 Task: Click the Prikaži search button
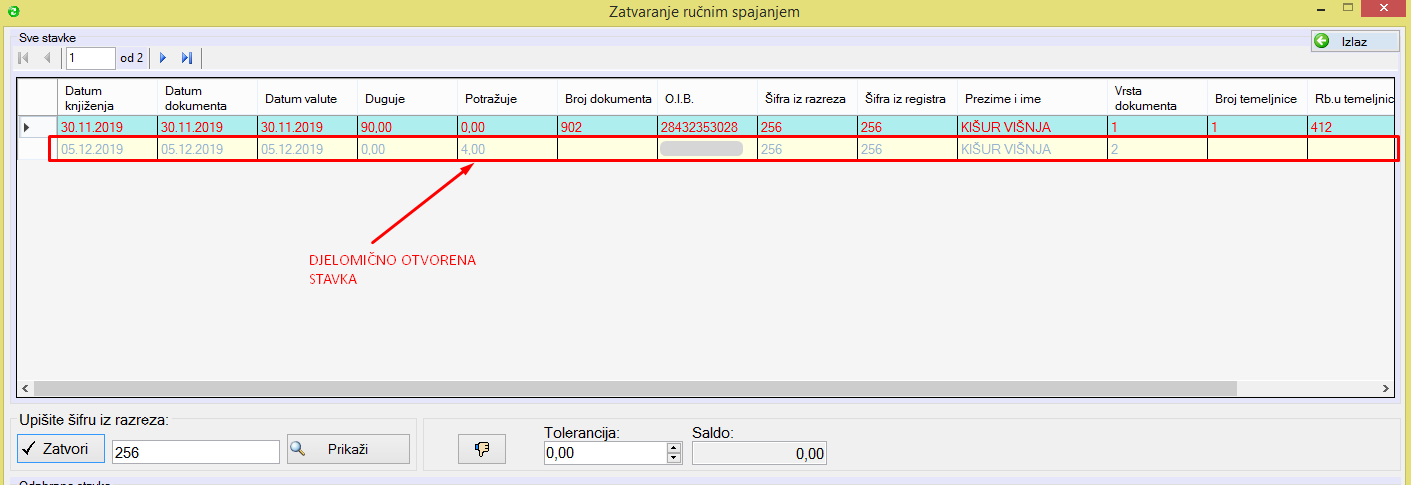348,450
